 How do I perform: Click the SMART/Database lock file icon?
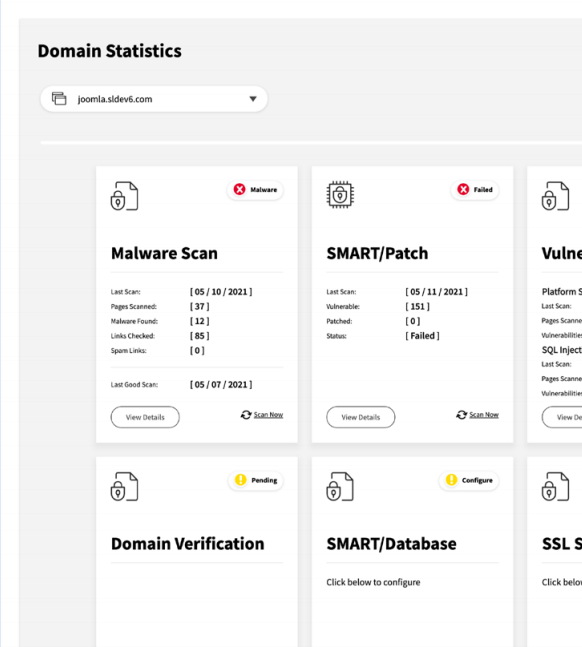coord(340,486)
